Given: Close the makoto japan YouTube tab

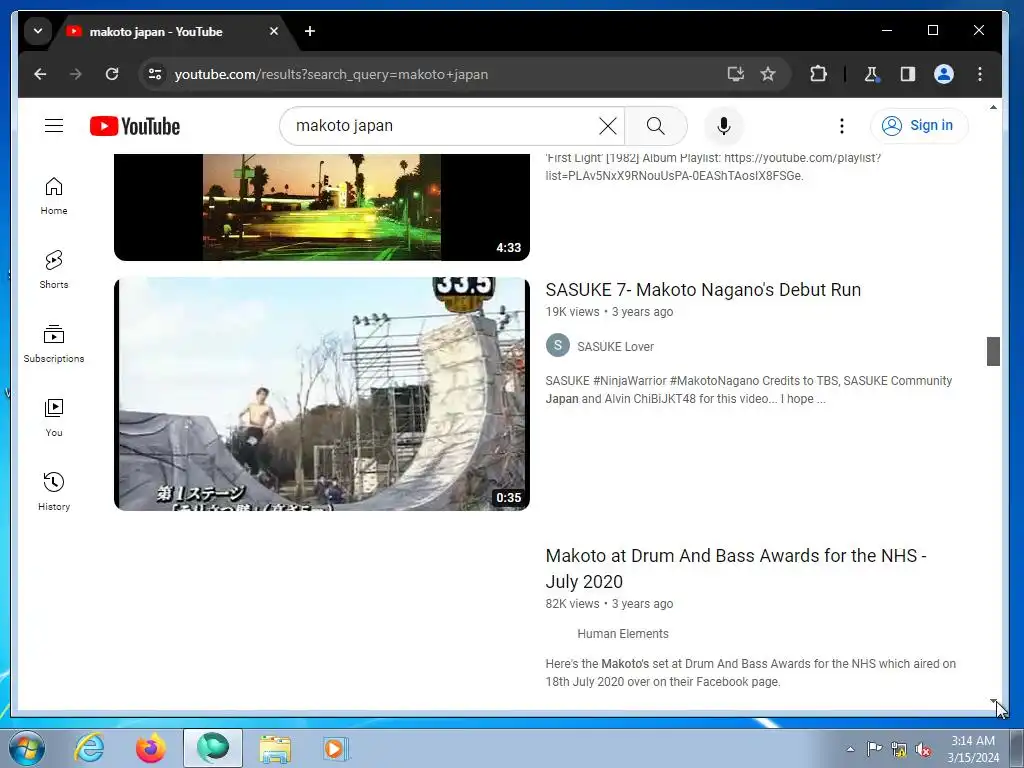Looking at the screenshot, I should pos(274,31).
